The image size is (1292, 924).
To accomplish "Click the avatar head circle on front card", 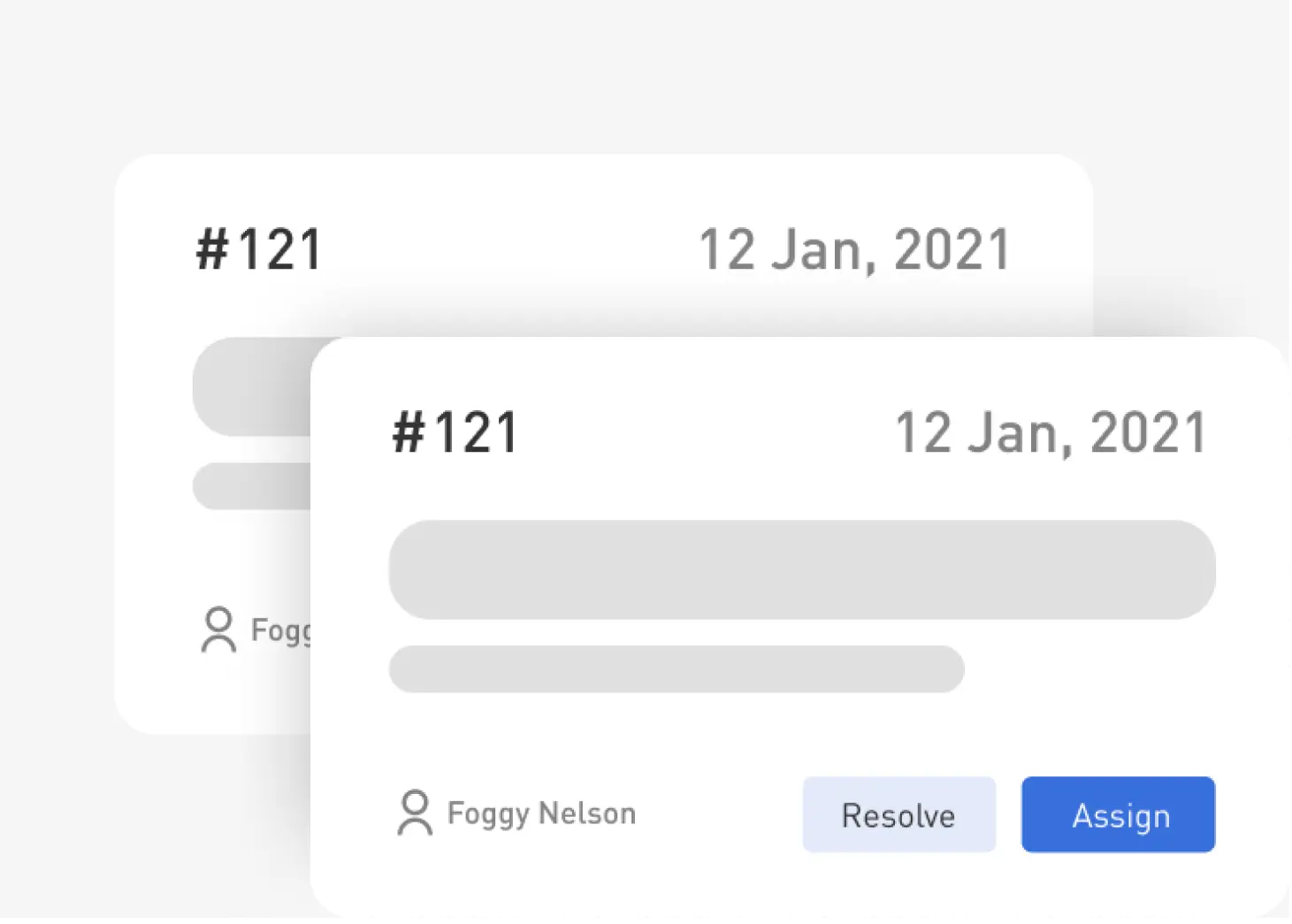I will click(x=415, y=803).
